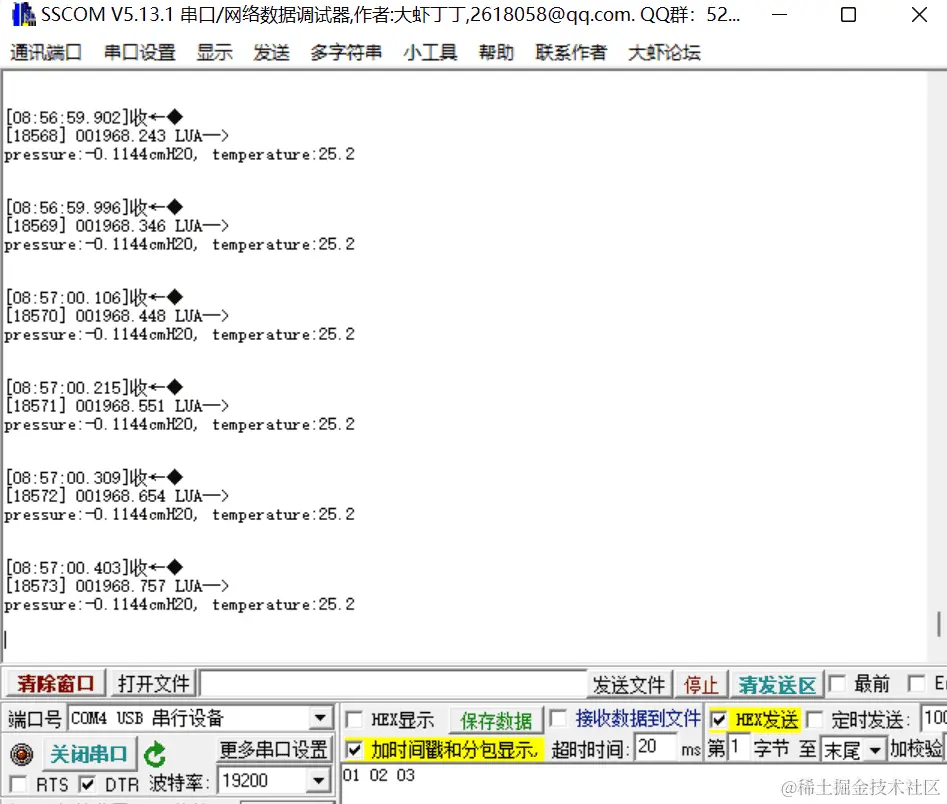Click the 第 1 字节 start byte field

(x=738, y=747)
